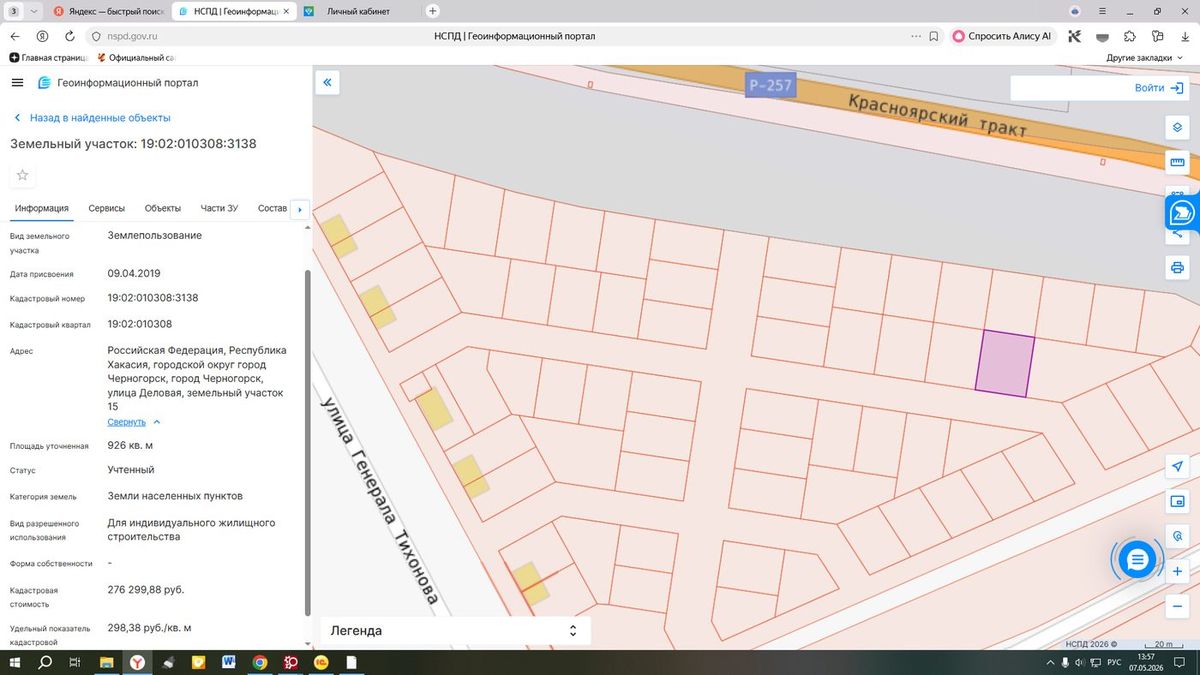The width and height of the screenshot is (1200, 675).
Task: Add parcel to favorites with star
Action: tap(23, 175)
